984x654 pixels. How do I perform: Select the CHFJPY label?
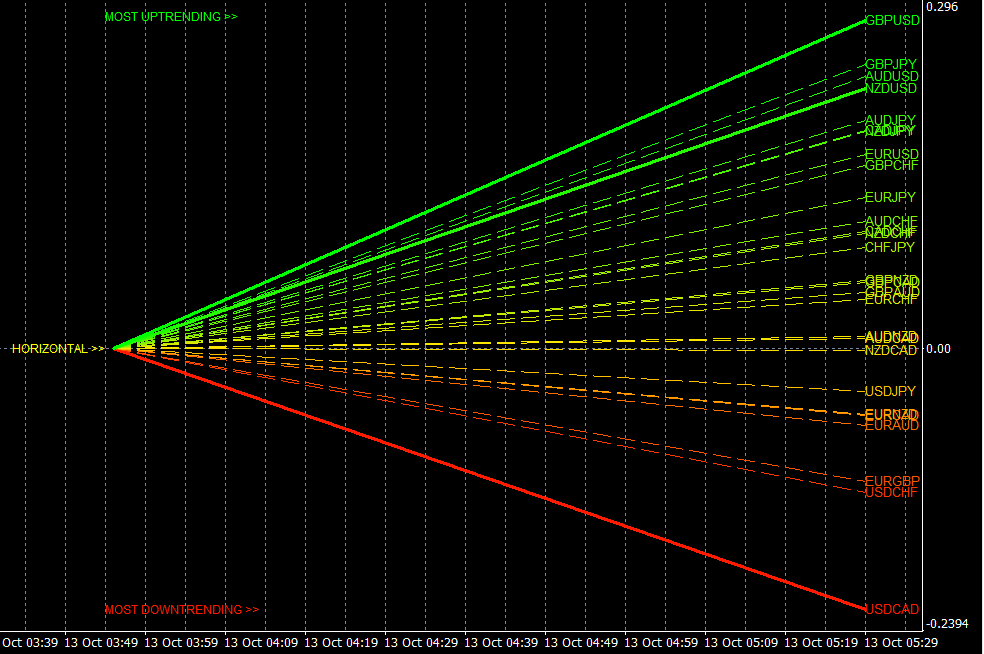pos(890,247)
